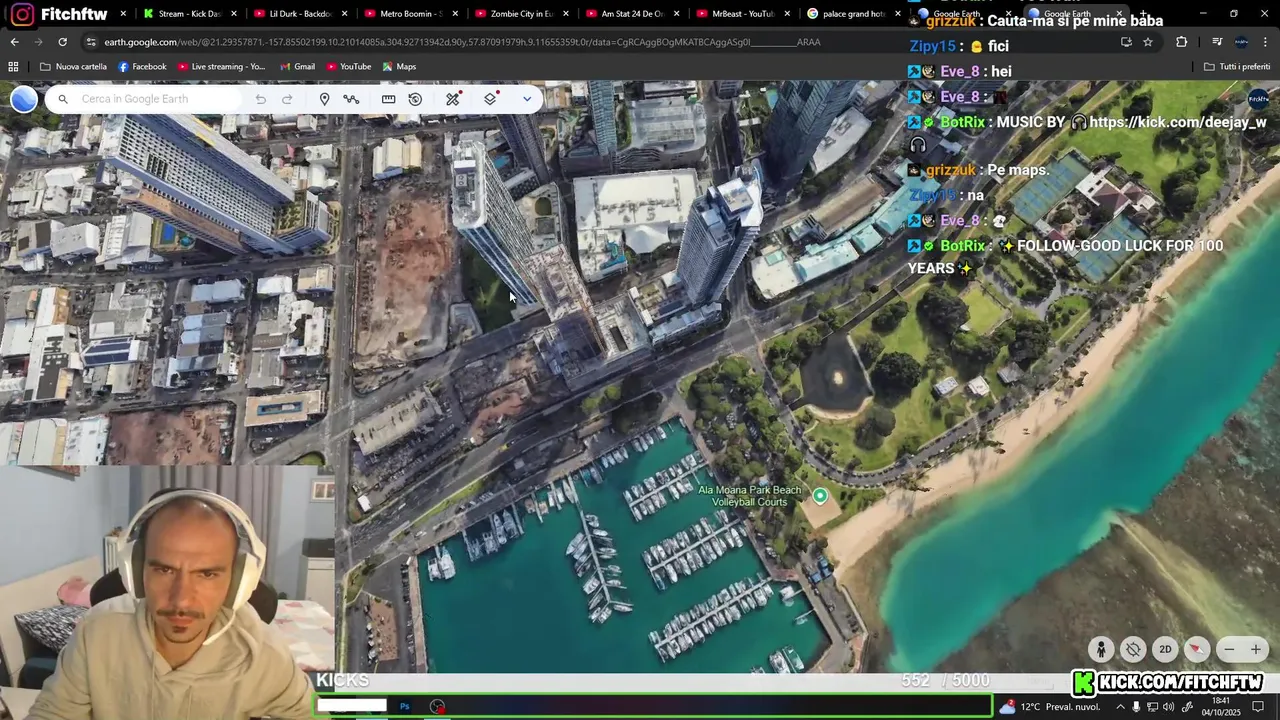Open site information icon left of URL
This screenshot has width=1280, height=720.
(91, 42)
